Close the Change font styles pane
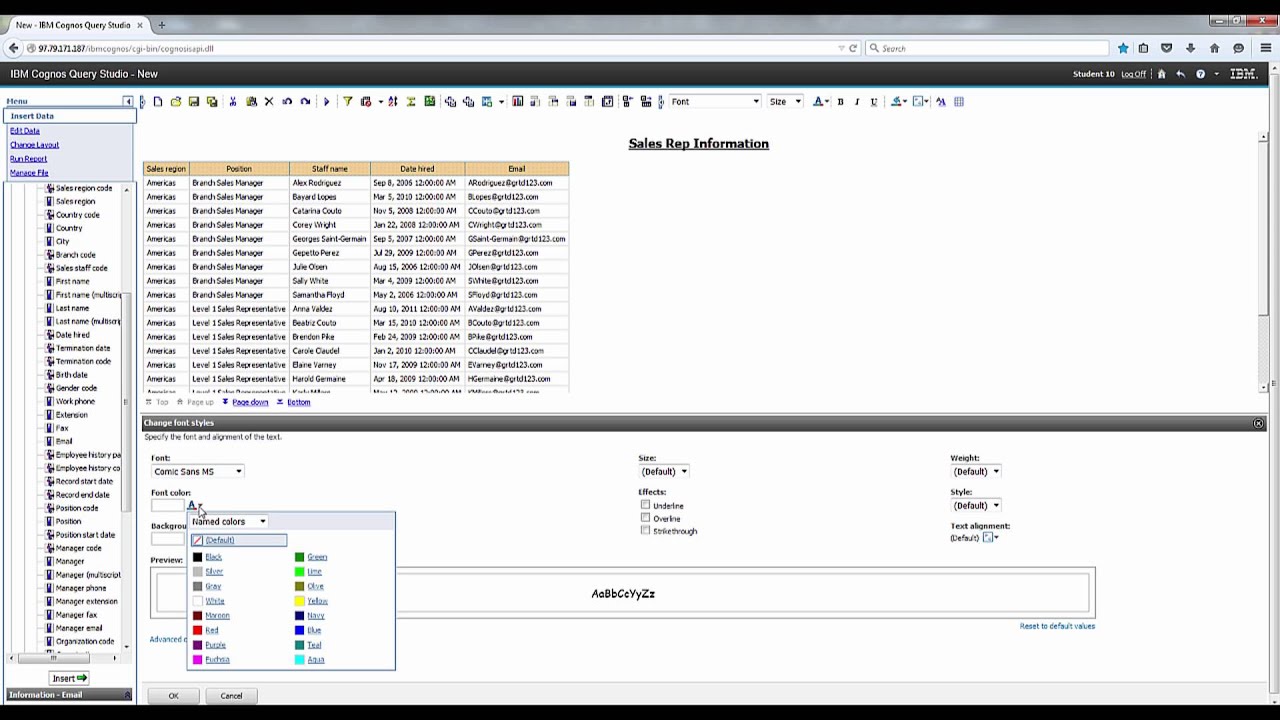1280x720 pixels. click(x=1258, y=423)
